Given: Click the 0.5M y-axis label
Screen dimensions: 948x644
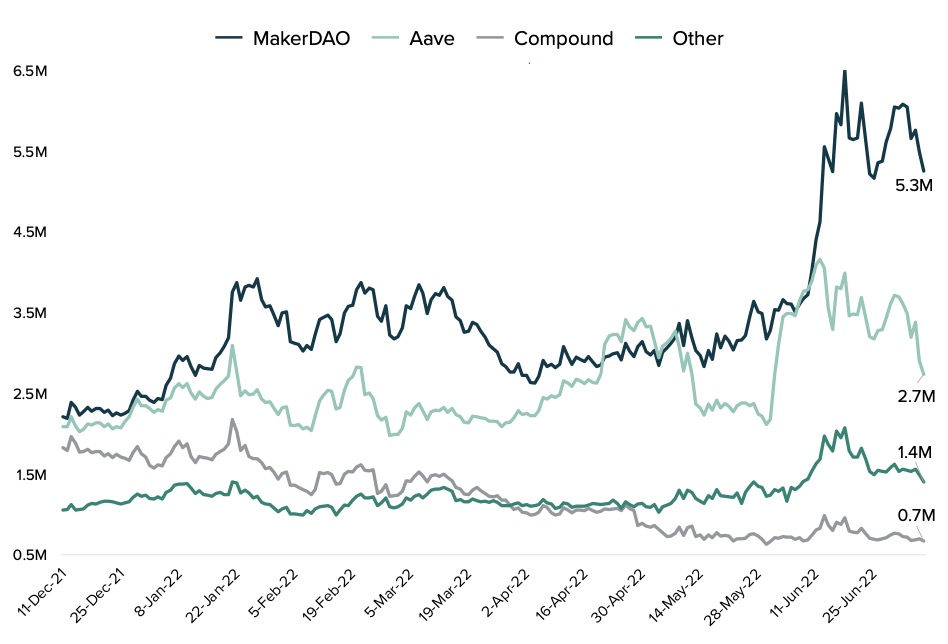Looking at the screenshot, I should 28,555.
